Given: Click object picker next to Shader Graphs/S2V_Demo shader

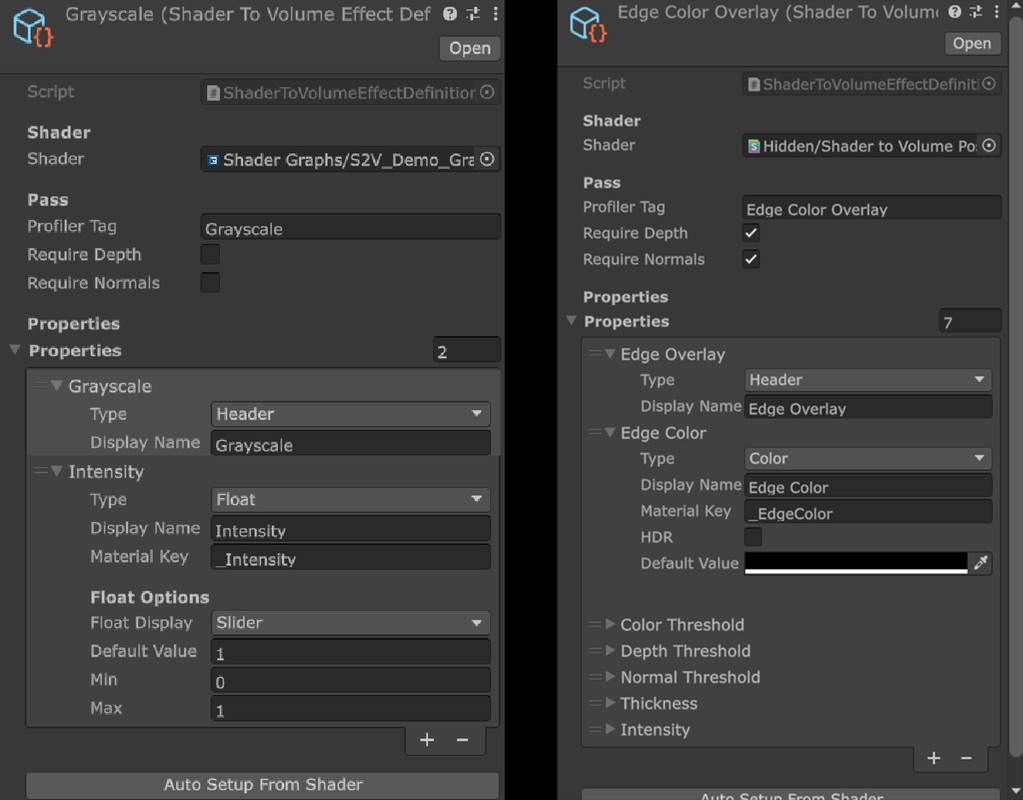Looking at the screenshot, I should pos(487,159).
